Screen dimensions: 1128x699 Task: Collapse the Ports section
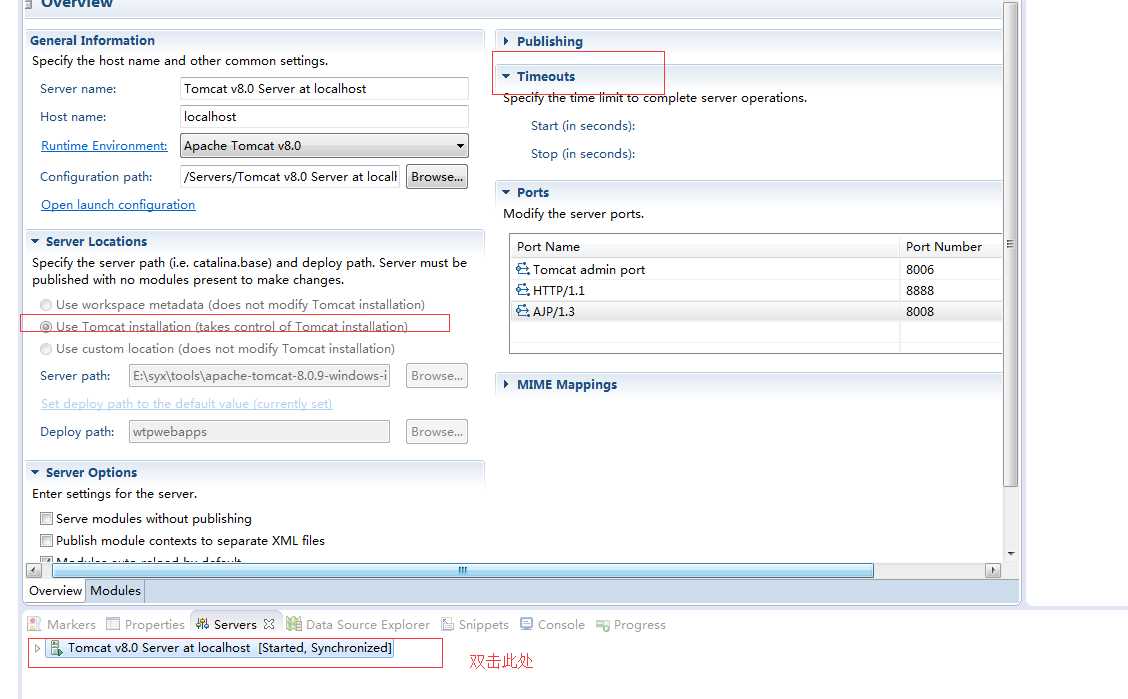(506, 192)
